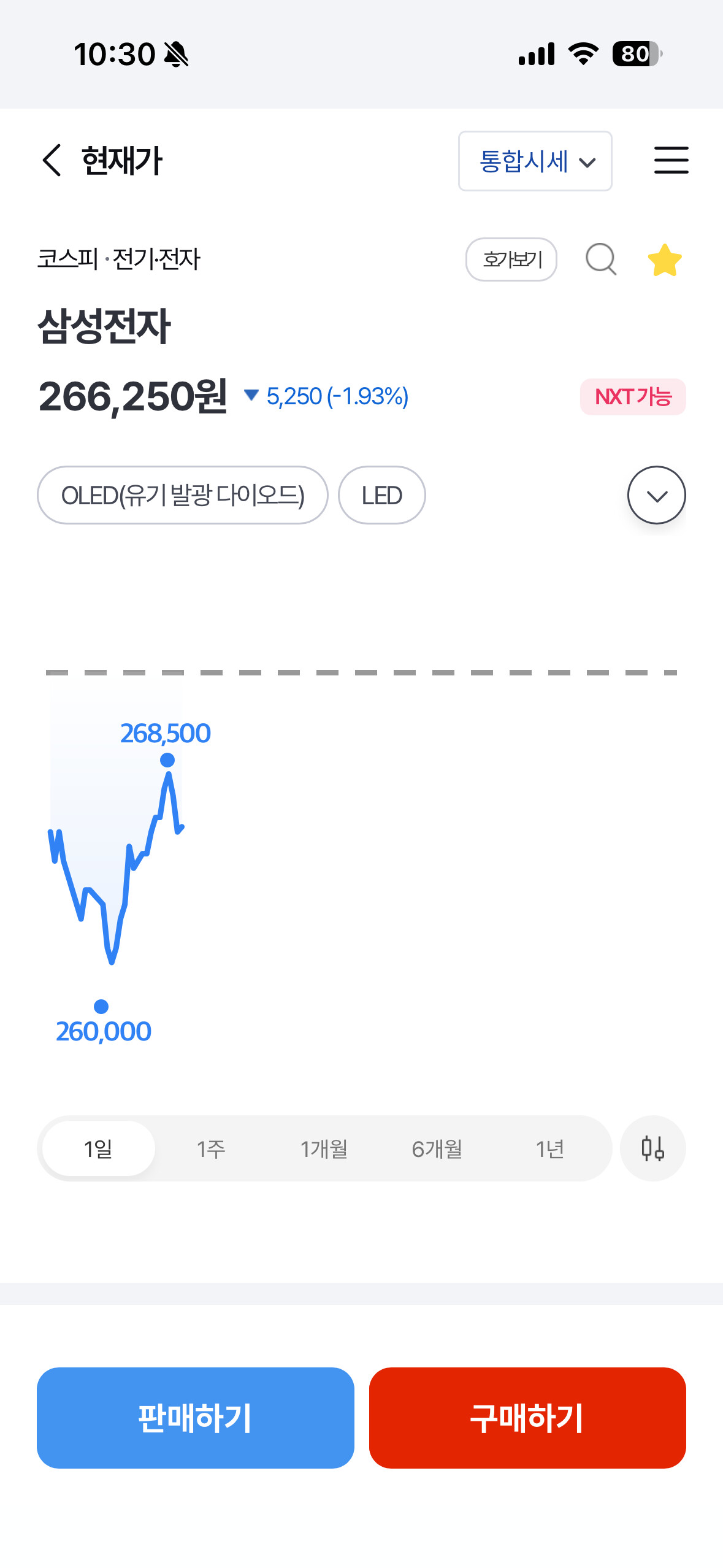Image resolution: width=723 pixels, height=1568 pixels.
Task: Toggle the yellow favorite star
Action: [x=665, y=260]
